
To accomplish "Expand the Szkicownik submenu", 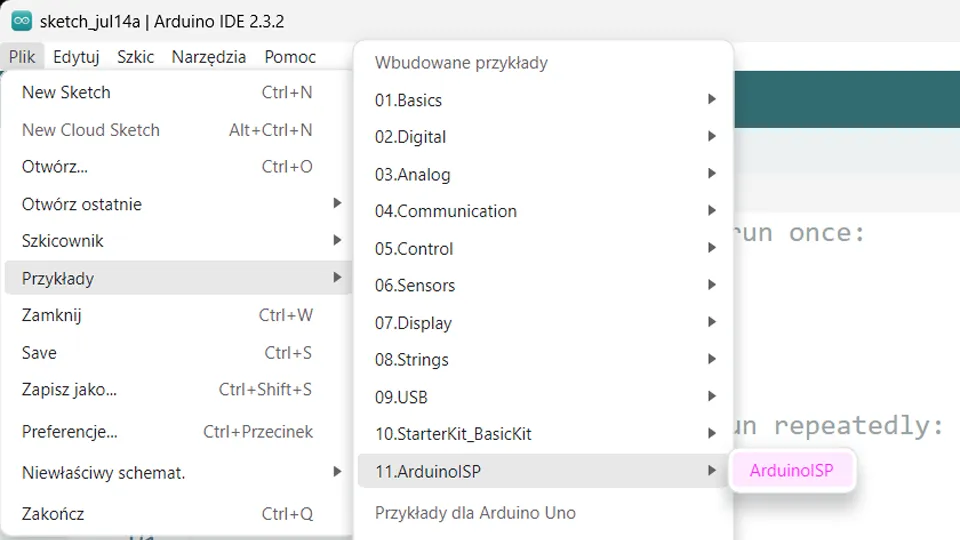I will pyautogui.click(x=63, y=241).
